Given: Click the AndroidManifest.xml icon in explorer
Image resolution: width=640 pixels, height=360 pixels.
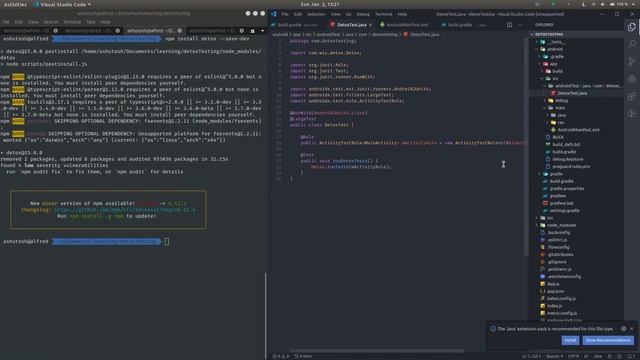Looking at the screenshot, I should (x=553, y=130).
